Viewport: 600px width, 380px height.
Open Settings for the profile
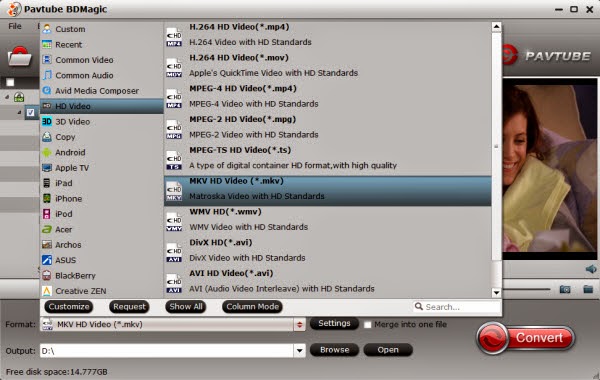[x=334, y=323]
